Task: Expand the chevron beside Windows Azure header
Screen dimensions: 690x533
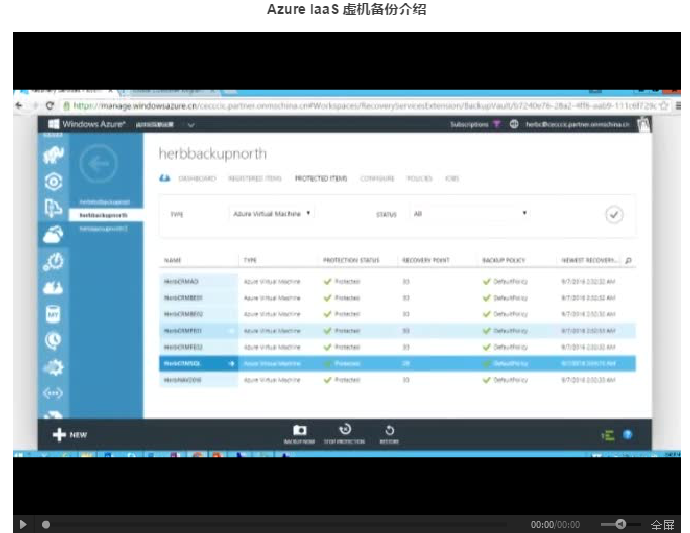Action: pyautogui.click(x=191, y=125)
